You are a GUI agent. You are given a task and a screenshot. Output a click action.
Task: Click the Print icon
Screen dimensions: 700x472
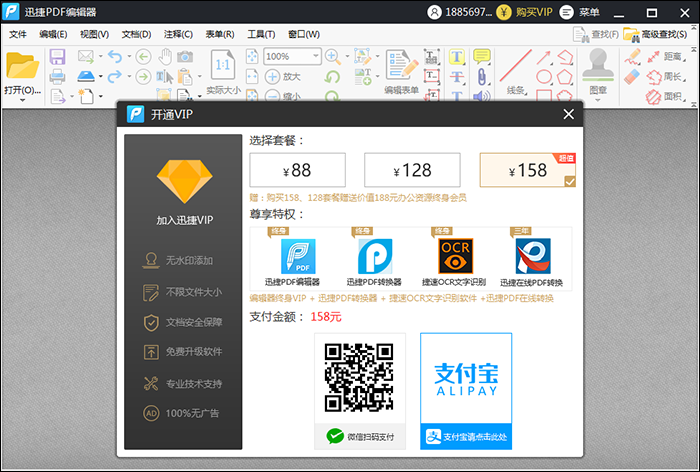[x=57, y=77]
